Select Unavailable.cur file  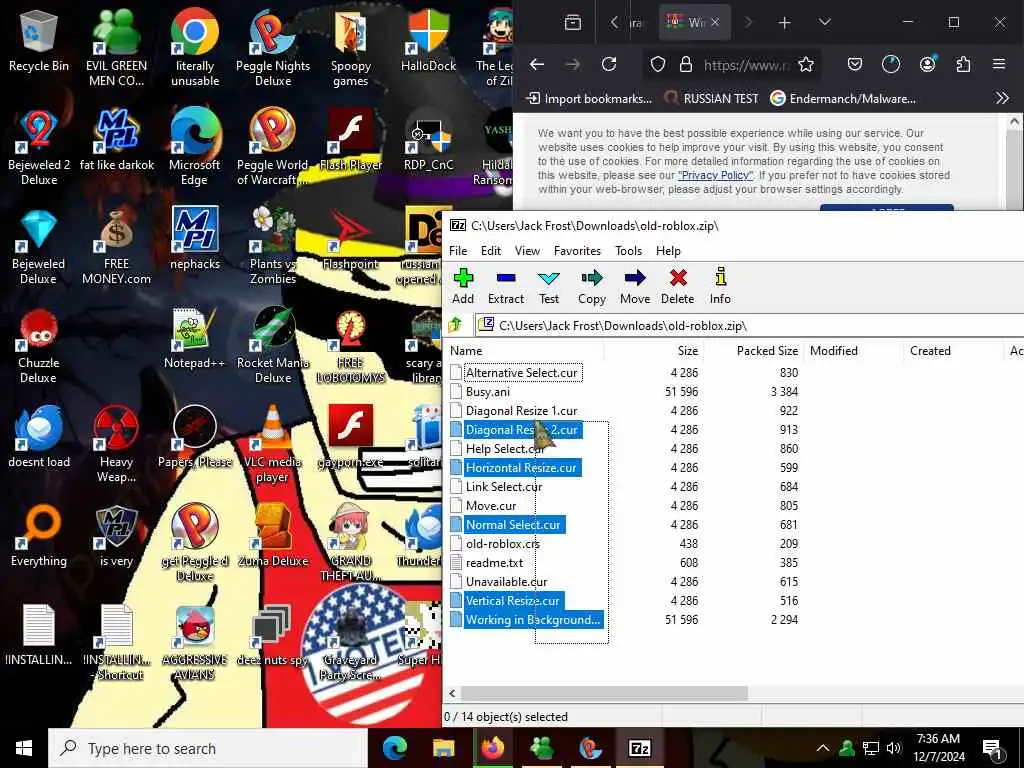(506, 581)
